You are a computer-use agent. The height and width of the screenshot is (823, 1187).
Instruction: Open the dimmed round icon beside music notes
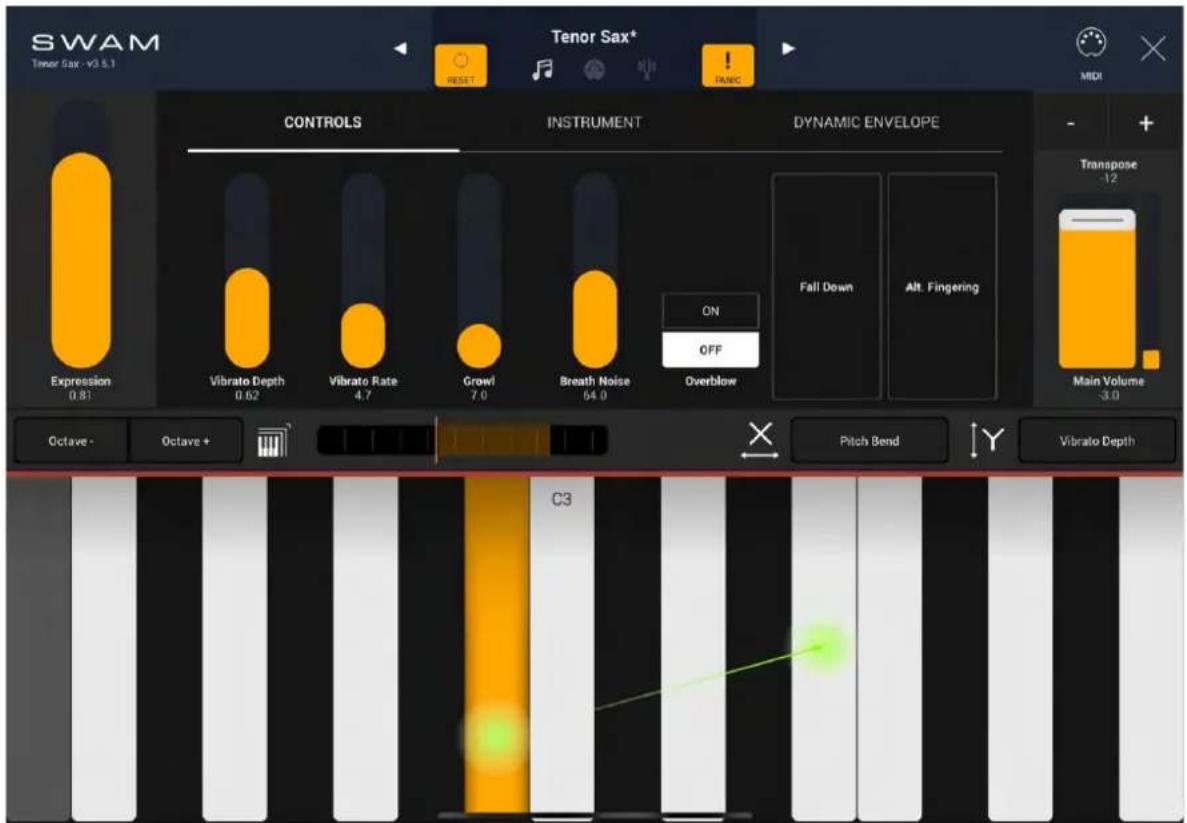594,70
